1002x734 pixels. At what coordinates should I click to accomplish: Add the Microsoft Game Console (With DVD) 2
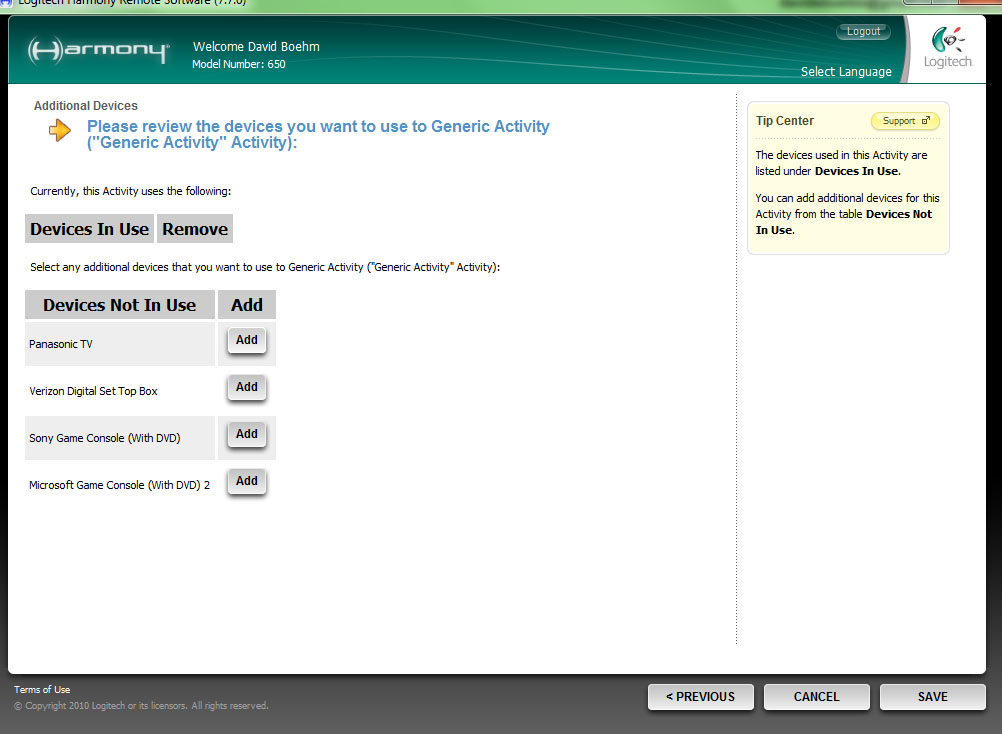[246, 482]
